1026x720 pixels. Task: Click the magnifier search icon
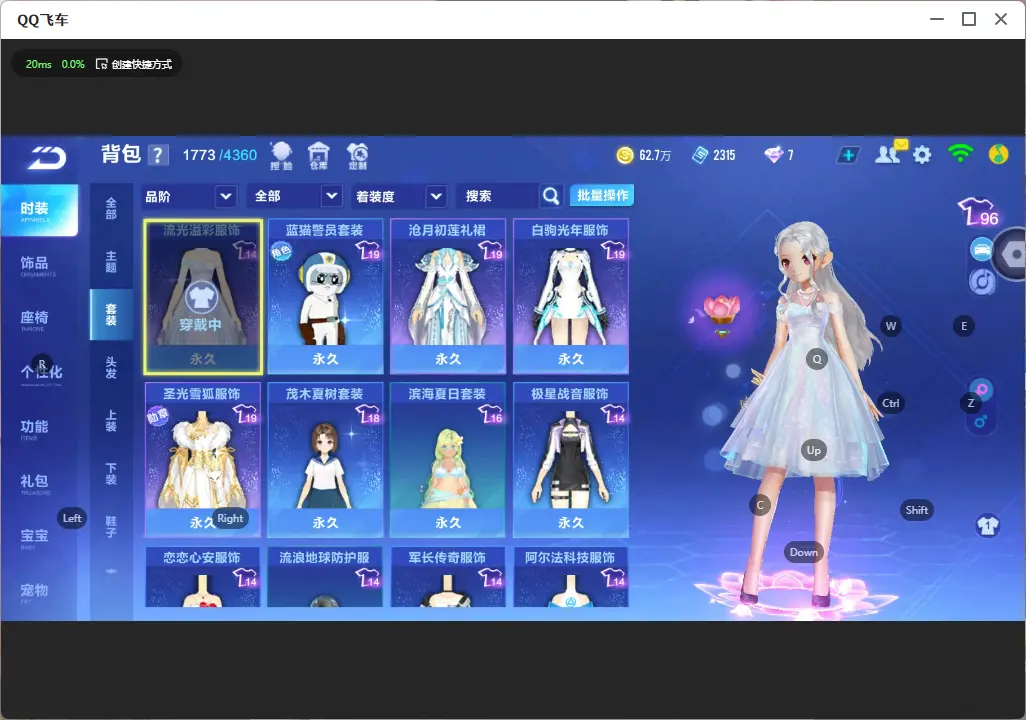551,196
